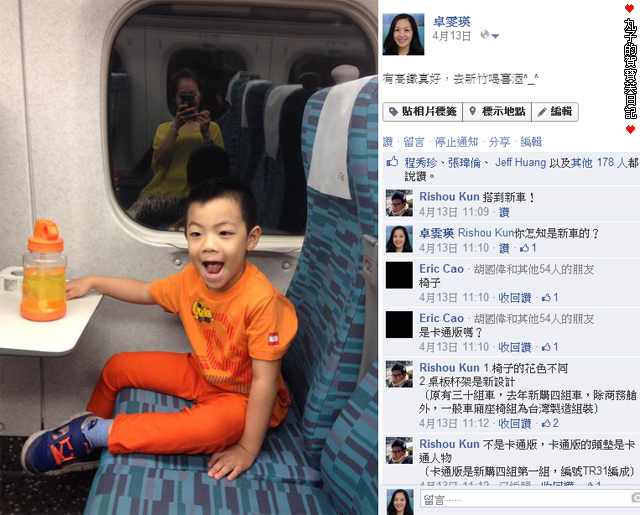Click the 讚 like link under the post
Viewport: 640px width, 515px height.
(x=388, y=142)
